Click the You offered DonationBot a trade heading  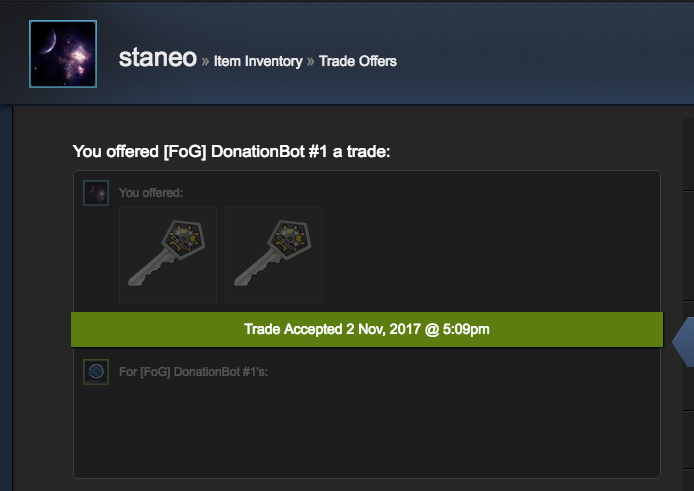click(231, 151)
